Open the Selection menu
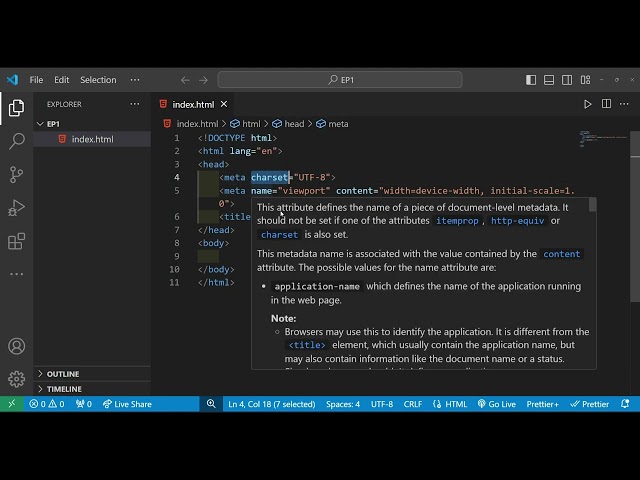 [98, 80]
